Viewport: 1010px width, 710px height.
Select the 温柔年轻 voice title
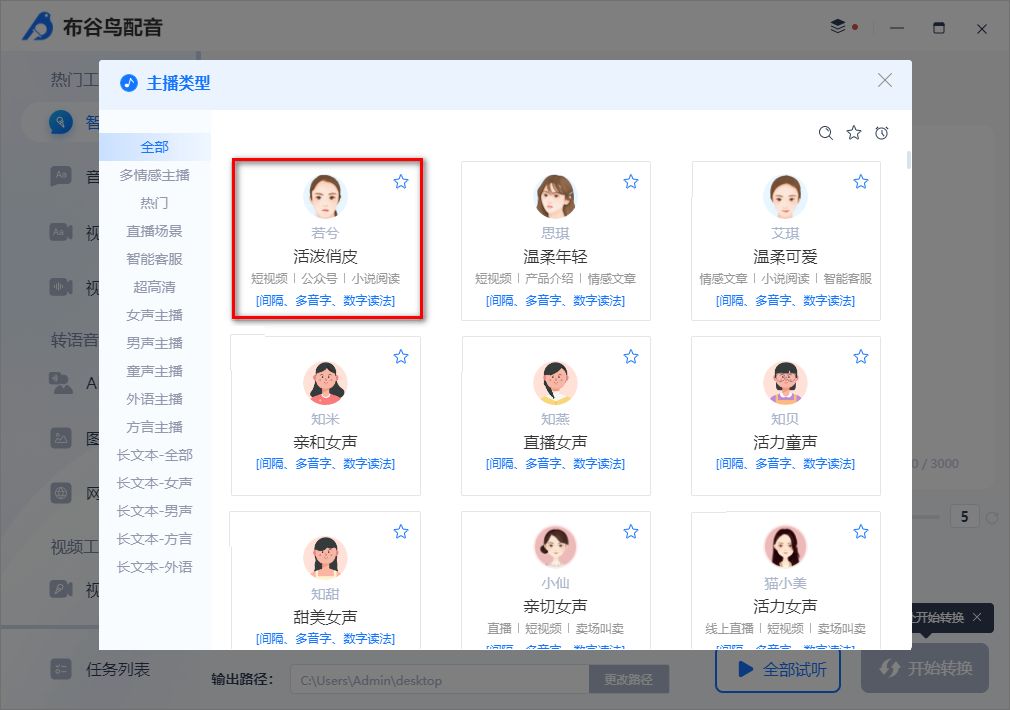[555, 256]
